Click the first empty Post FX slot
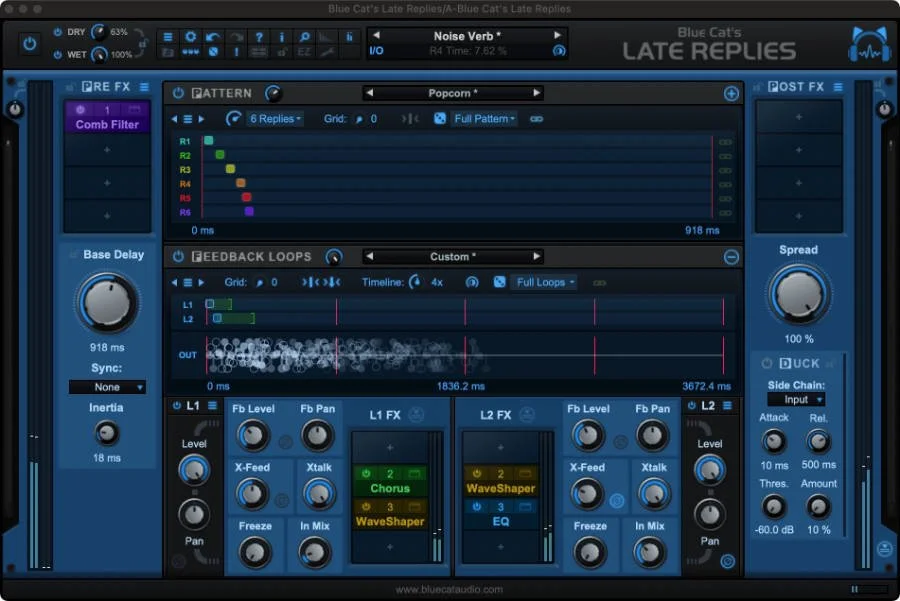Screen dimensions: 900x601 pos(798,117)
